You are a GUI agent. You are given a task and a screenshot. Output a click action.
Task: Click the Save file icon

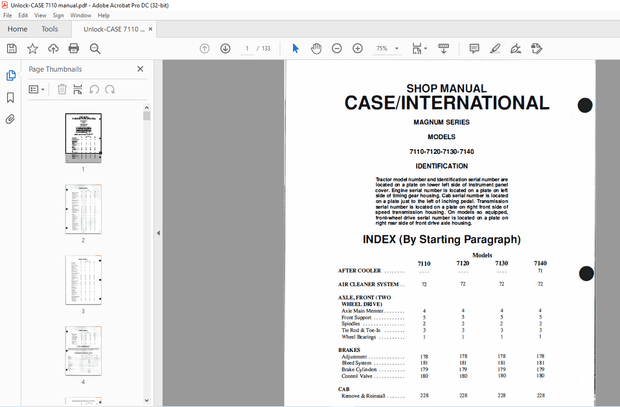12,49
